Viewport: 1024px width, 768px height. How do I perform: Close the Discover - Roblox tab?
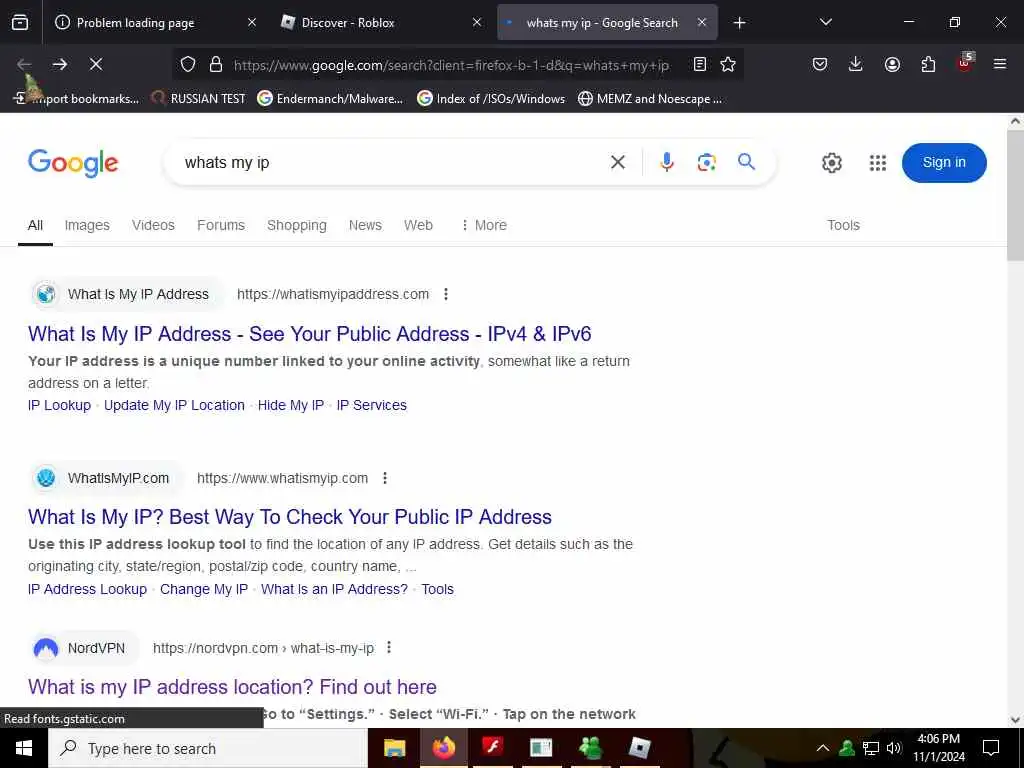pyautogui.click(x=477, y=22)
